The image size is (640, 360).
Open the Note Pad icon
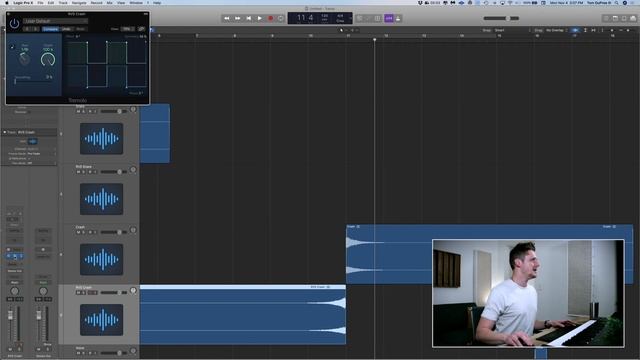click(616, 18)
